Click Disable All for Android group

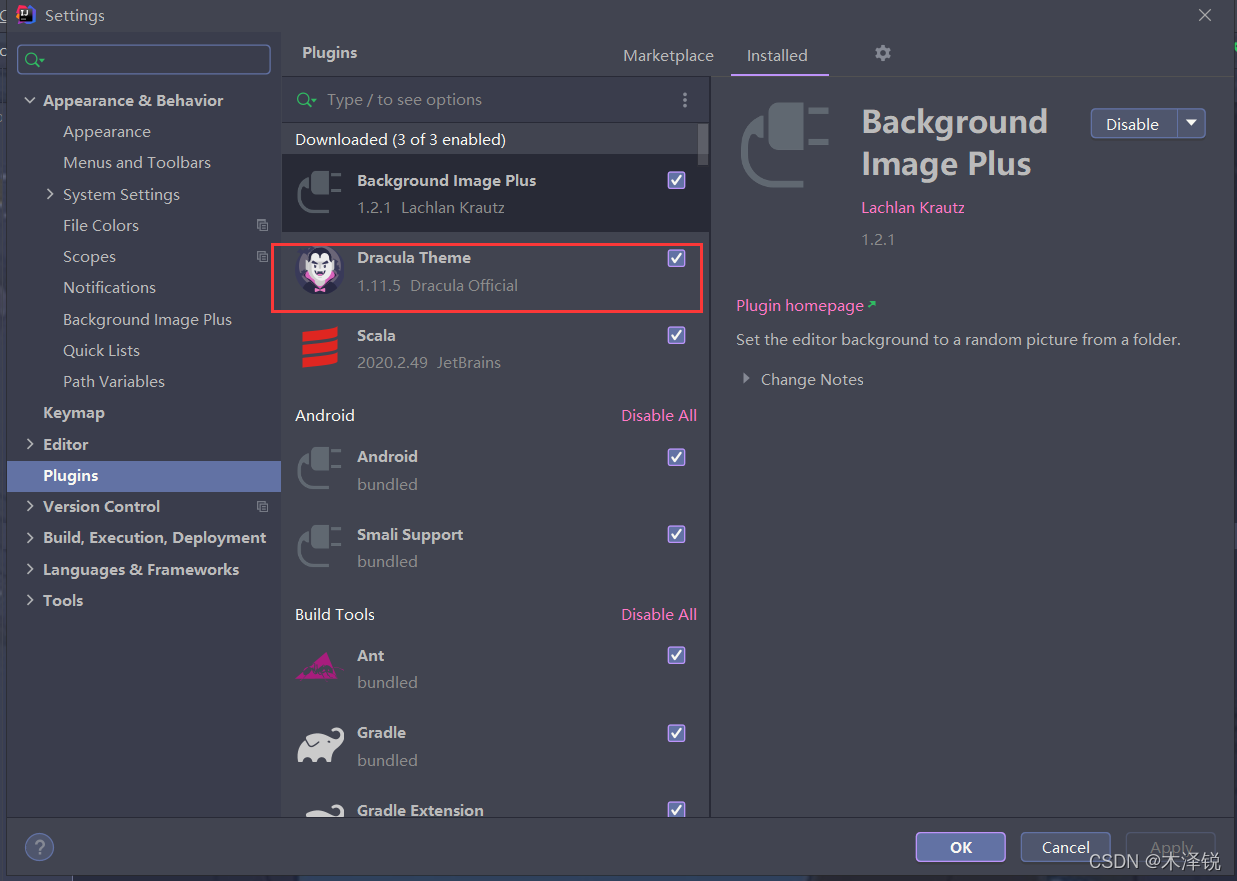(x=659, y=415)
